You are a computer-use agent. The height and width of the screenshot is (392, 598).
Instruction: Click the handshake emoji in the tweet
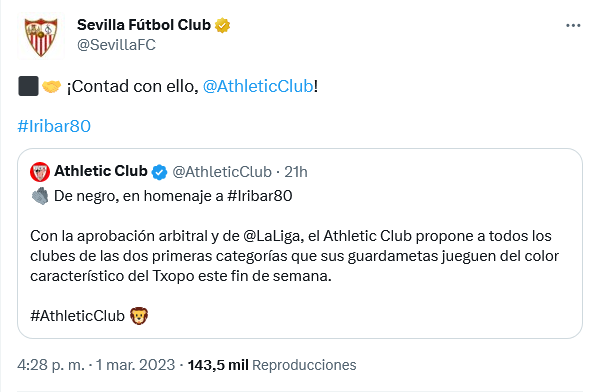click(51, 87)
